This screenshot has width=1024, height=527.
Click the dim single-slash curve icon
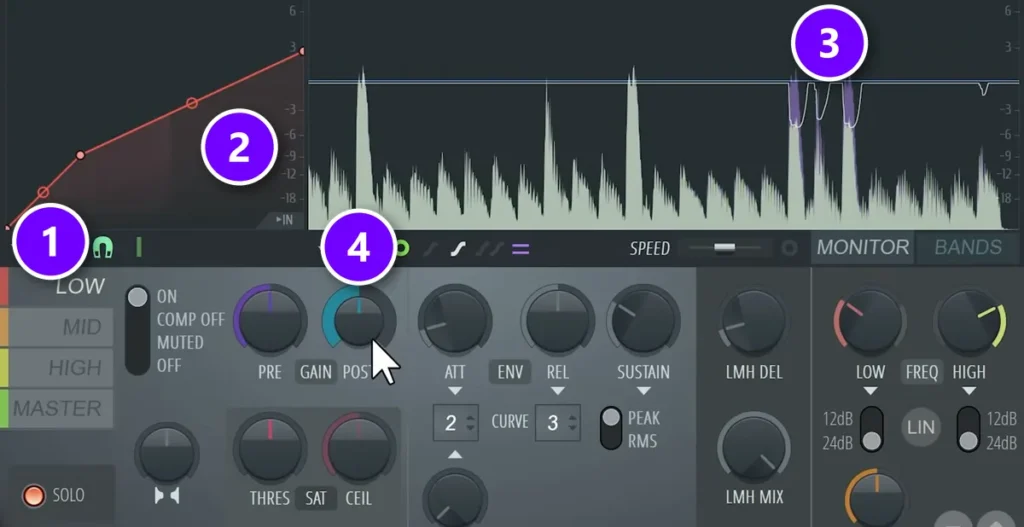coord(432,249)
